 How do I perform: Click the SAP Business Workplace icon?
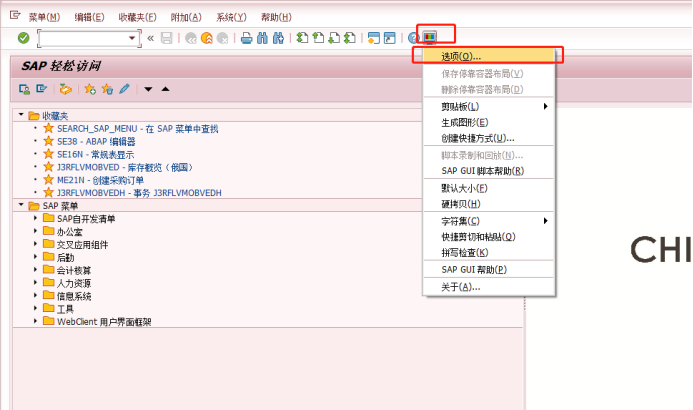point(65,89)
